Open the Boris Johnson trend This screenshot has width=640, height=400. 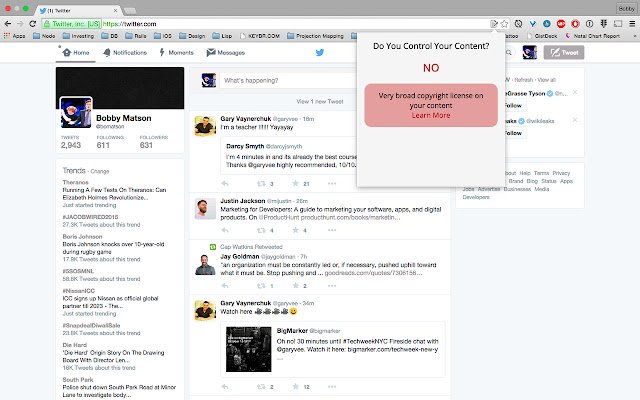(82, 237)
